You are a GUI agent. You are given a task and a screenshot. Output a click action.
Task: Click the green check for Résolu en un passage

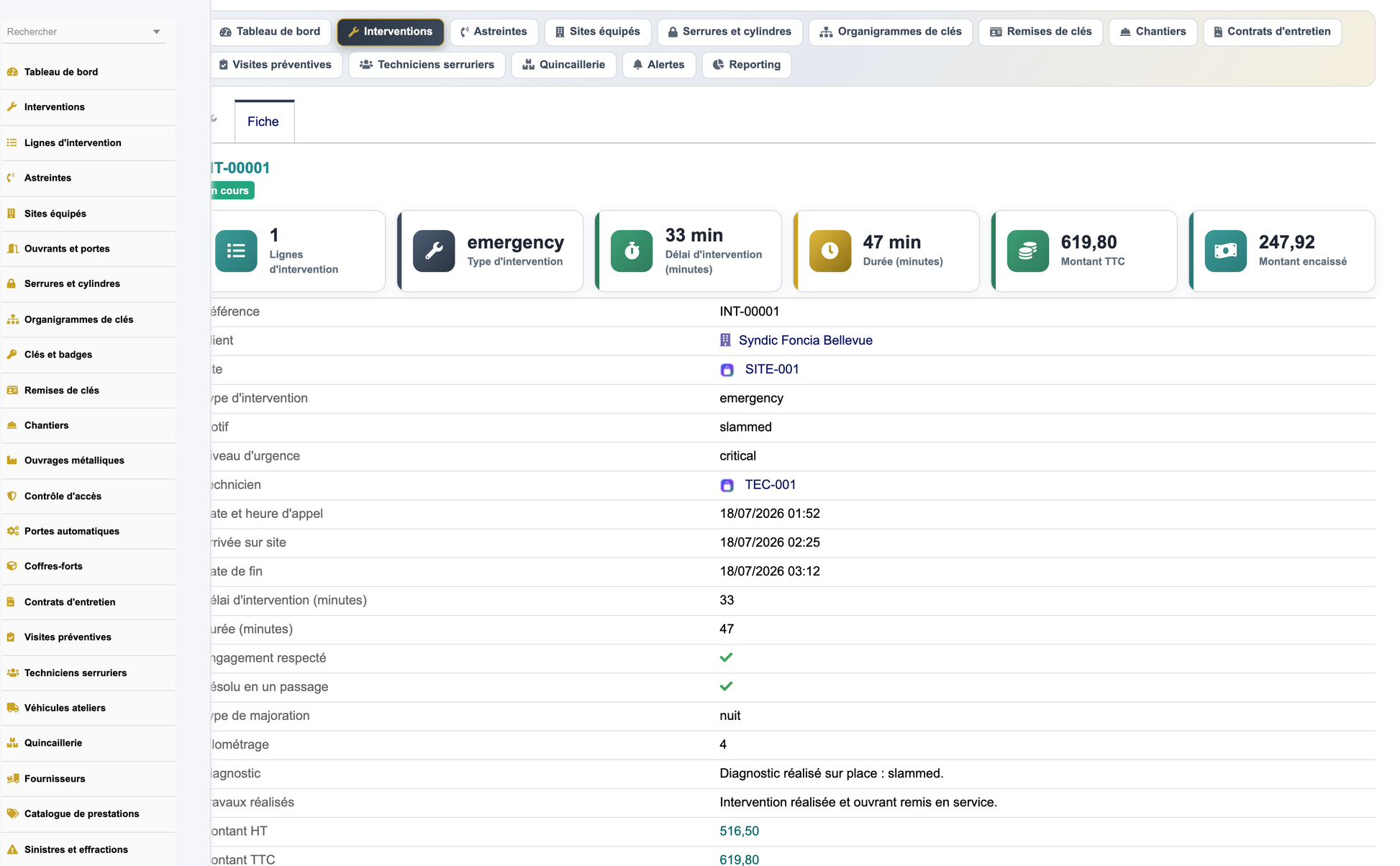click(x=726, y=686)
